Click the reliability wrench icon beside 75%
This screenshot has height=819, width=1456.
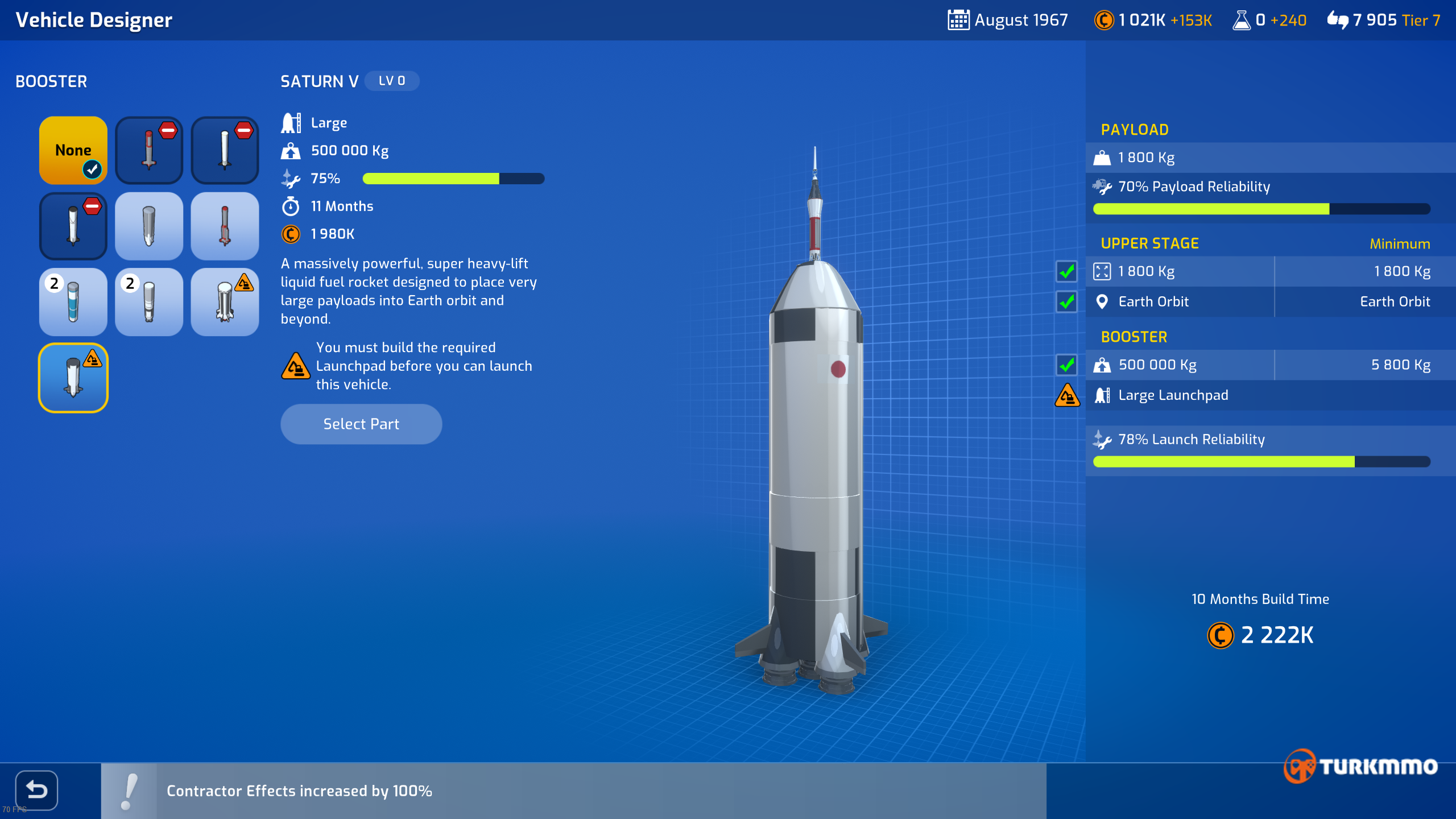291,179
